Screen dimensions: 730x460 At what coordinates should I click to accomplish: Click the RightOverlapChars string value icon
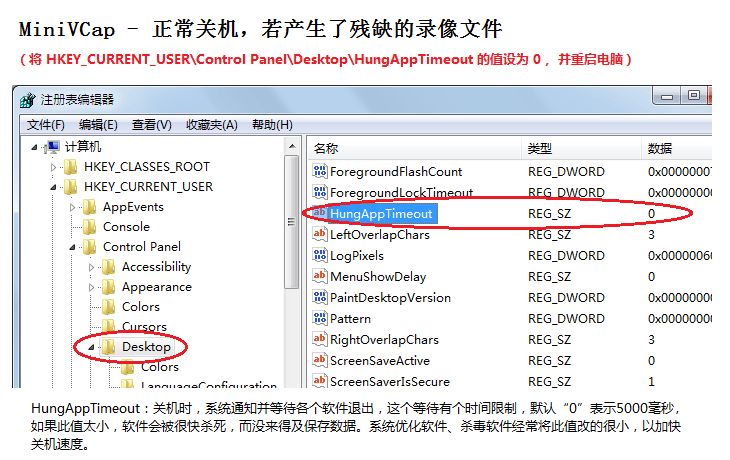(320, 339)
